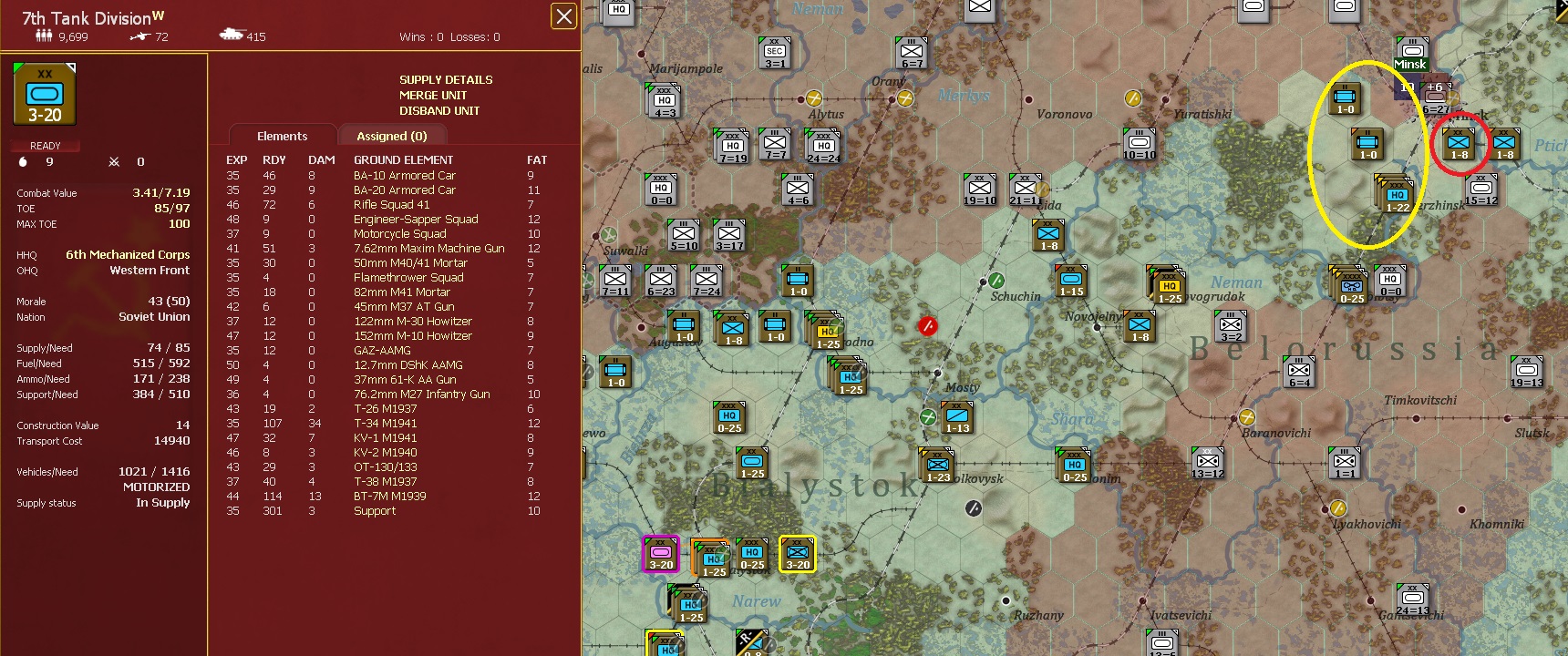Switch to the Elements tab
Image resolution: width=1568 pixels, height=656 pixels.
[x=283, y=136]
